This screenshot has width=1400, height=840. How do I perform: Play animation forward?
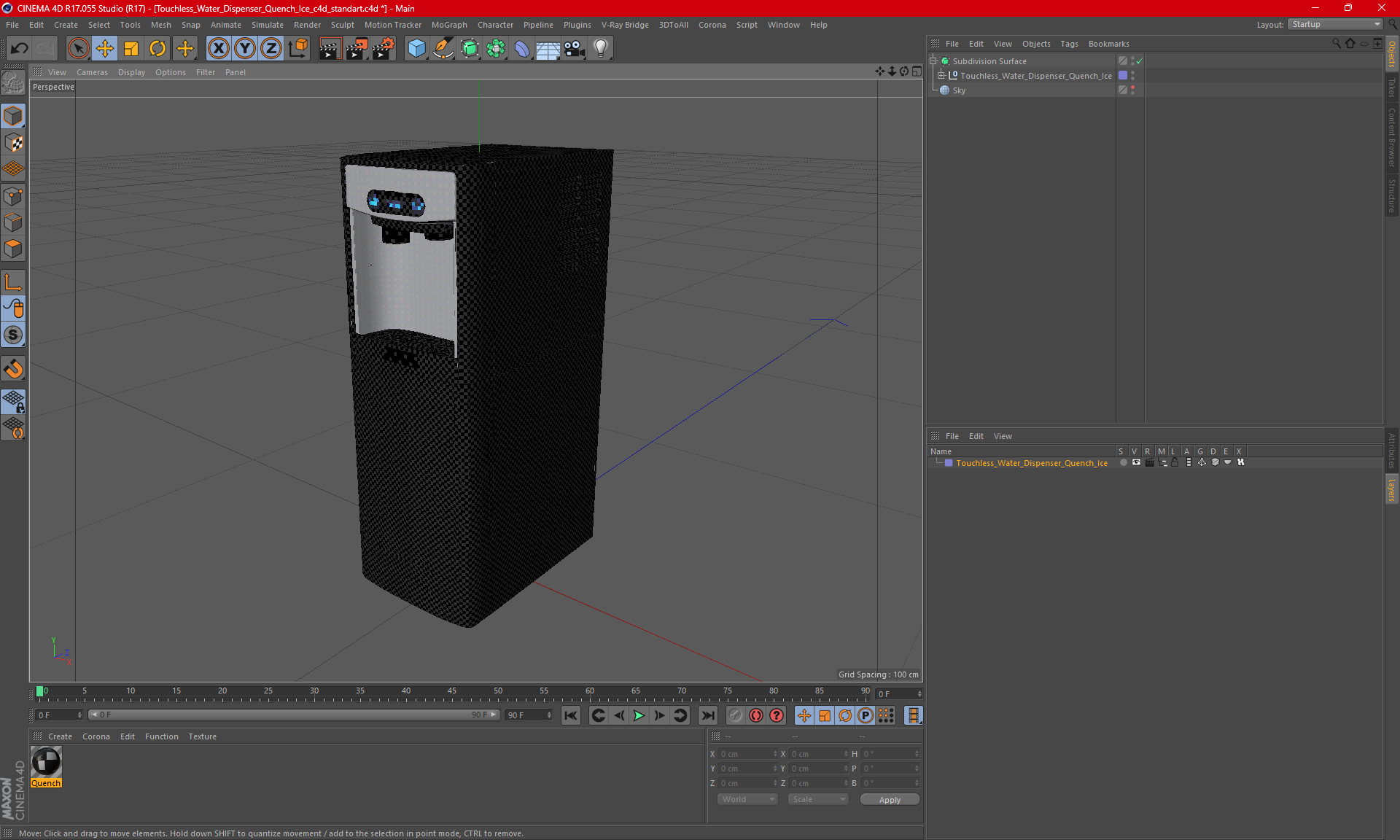639,715
